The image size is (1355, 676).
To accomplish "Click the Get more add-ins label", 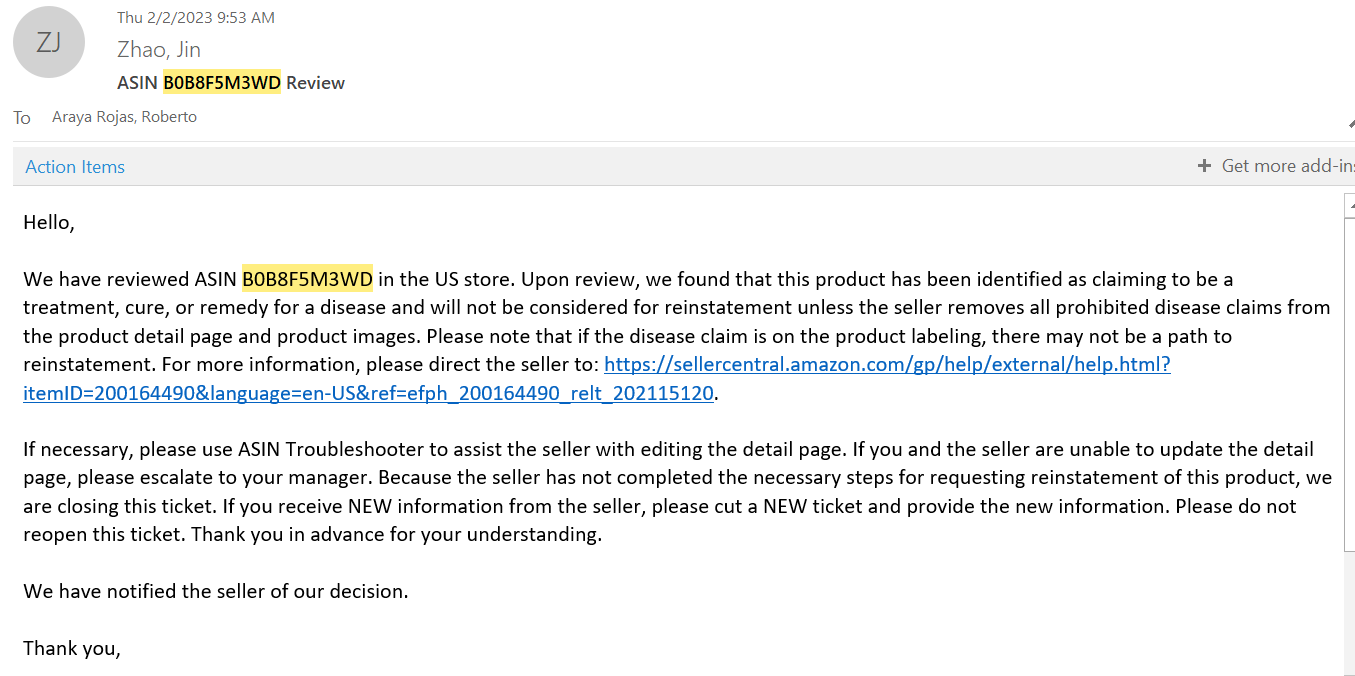I will click(1286, 166).
